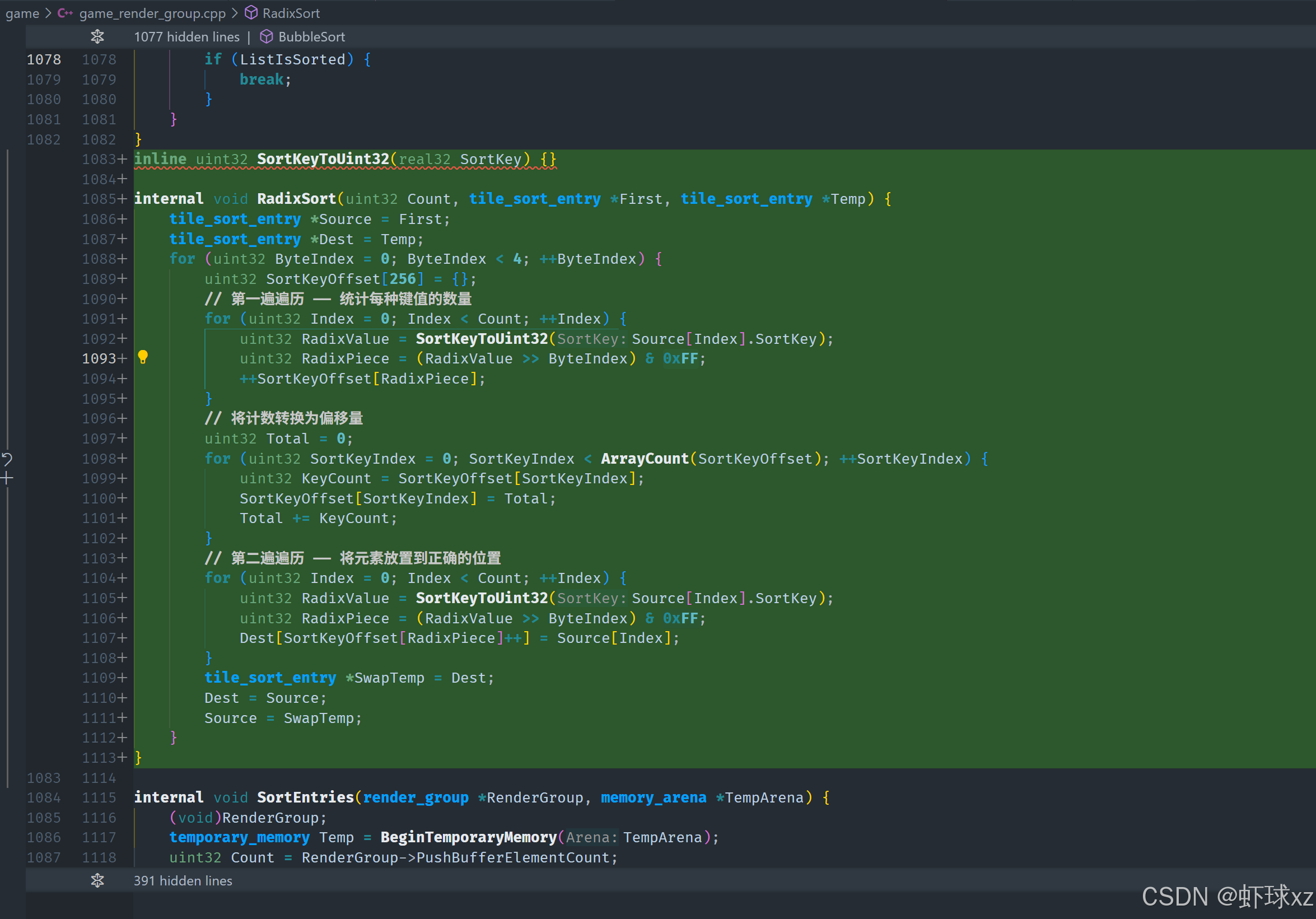Click the SortKeyToUint32 function name on line 1083

(323, 160)
